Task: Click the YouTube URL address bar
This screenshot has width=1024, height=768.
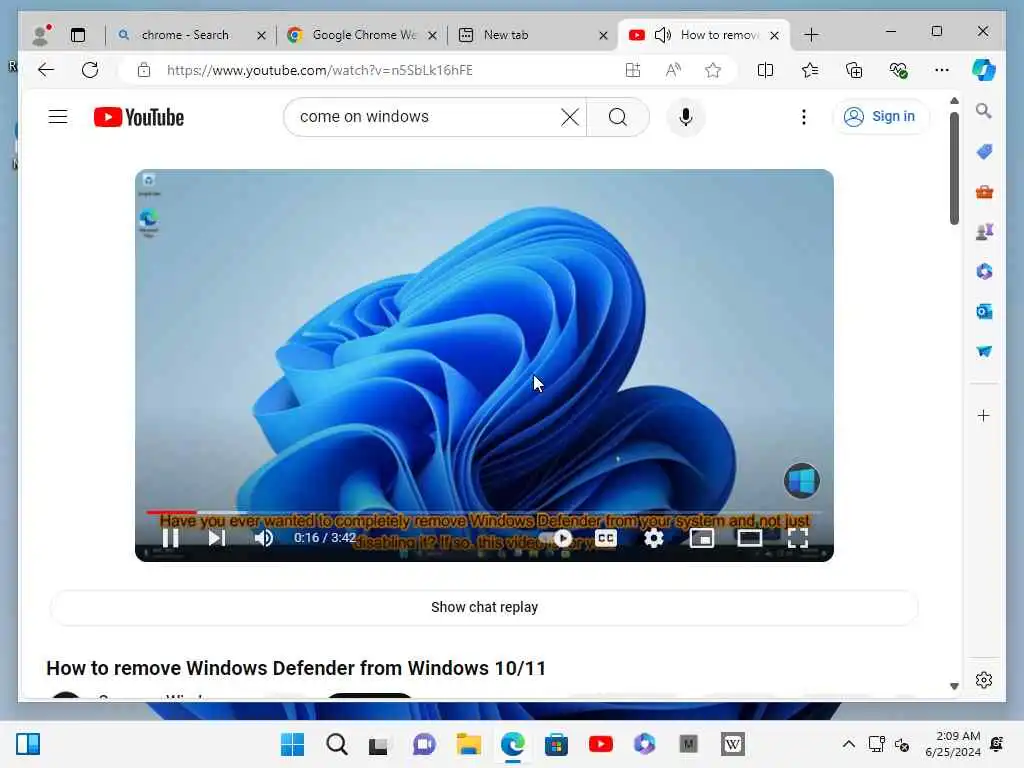Action: [320, 70]
